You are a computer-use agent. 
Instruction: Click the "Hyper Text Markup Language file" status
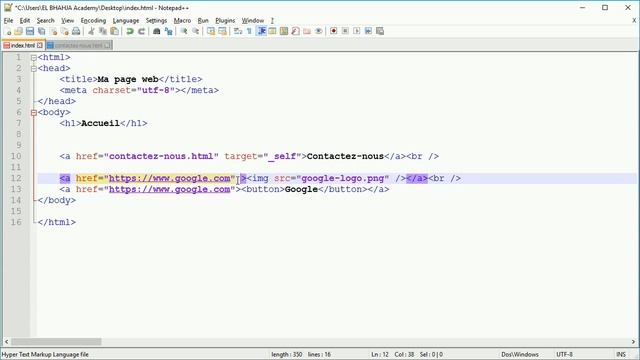pyautogui.click(x=45, y=354)
